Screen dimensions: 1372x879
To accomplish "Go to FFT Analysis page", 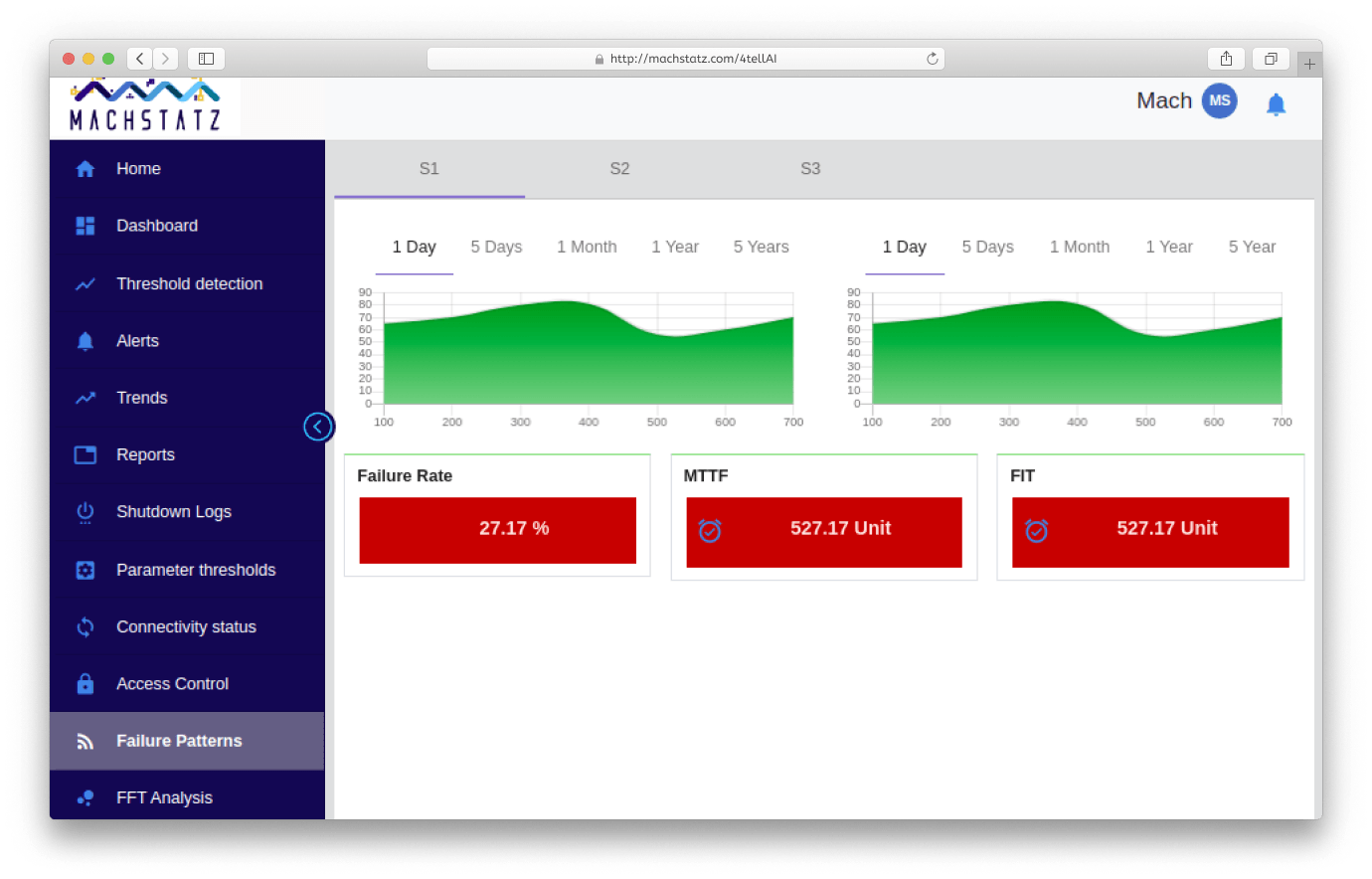I will coord(164,797).
